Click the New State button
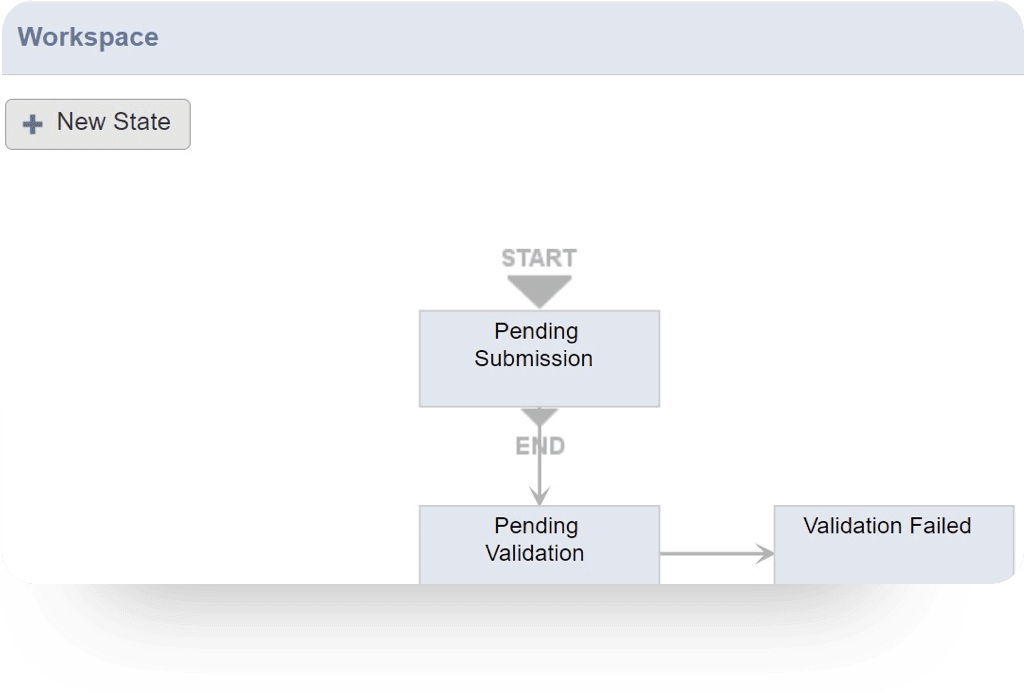This screenshot has height=692, width=1024. (x=98, y=124)
